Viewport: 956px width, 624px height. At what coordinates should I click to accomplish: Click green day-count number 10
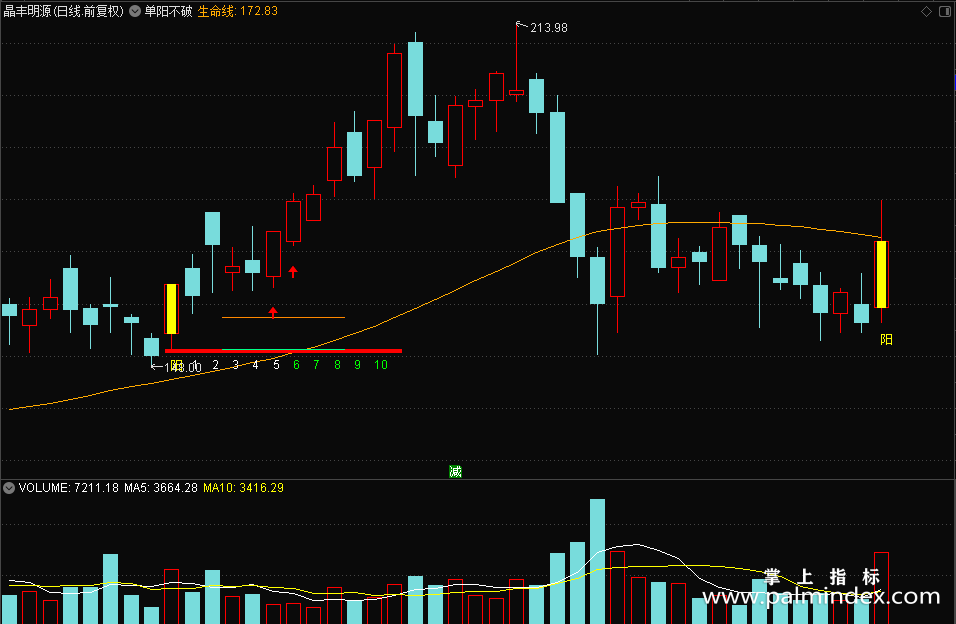[381, 365]
